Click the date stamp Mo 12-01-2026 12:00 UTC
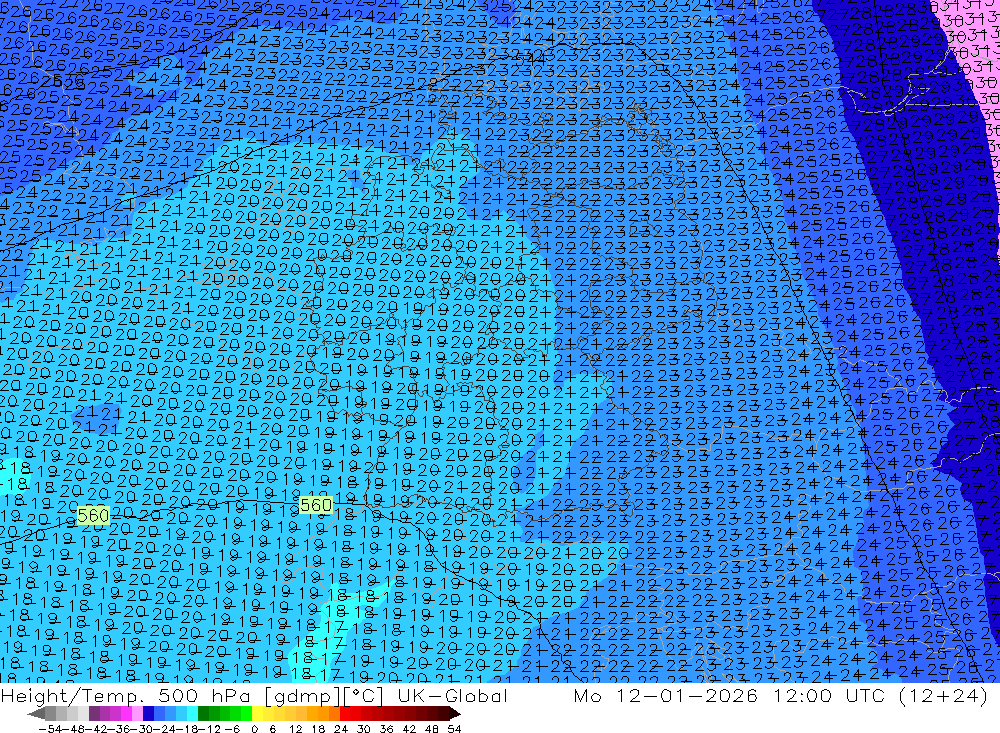Viewport: 1000px width, 733px height. click(x=732, y=695)
